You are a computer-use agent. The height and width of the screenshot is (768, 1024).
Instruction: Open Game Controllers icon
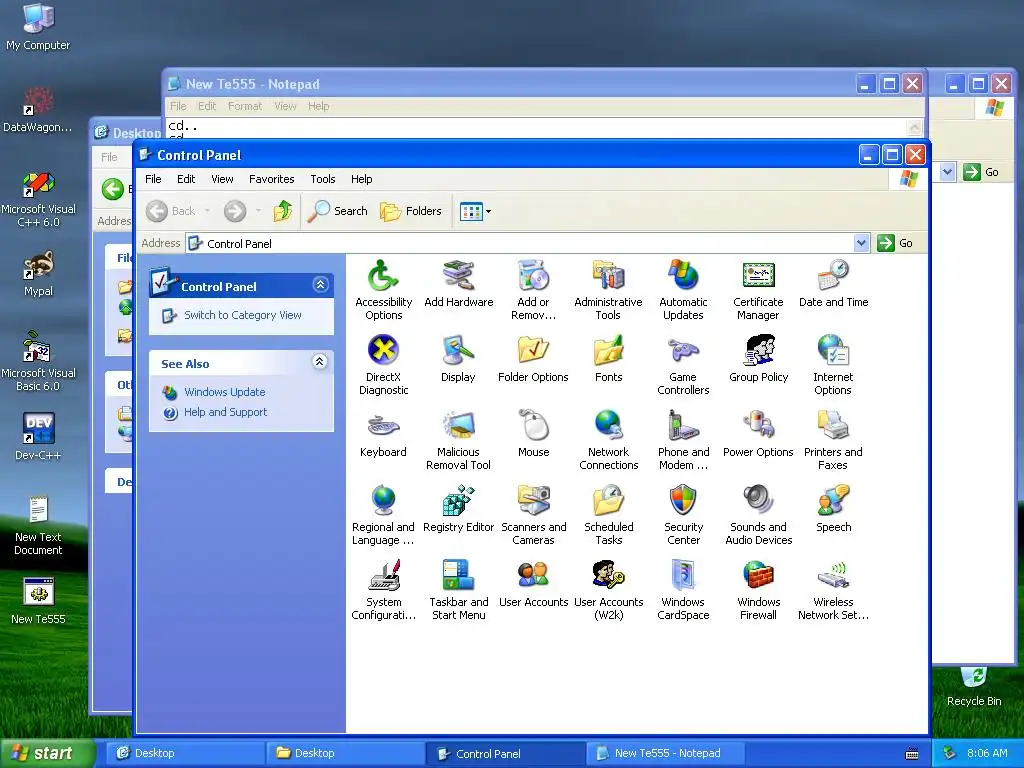coord(683,365)
